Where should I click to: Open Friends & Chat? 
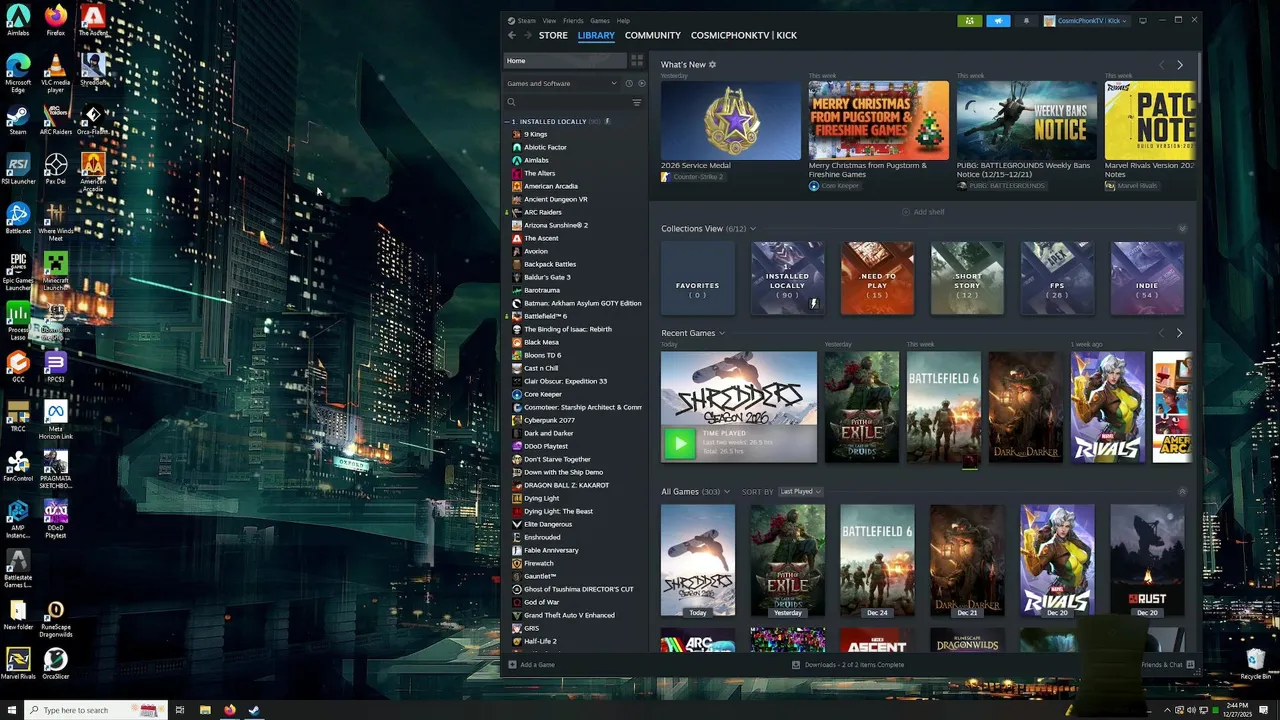[1168, 665]
